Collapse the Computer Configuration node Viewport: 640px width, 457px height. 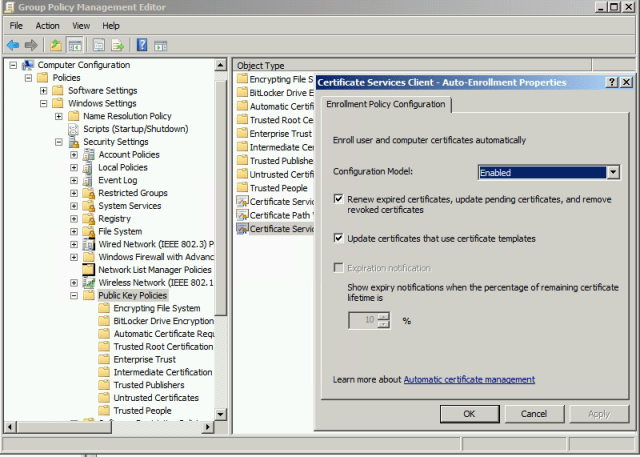click(x=13, y=65)
